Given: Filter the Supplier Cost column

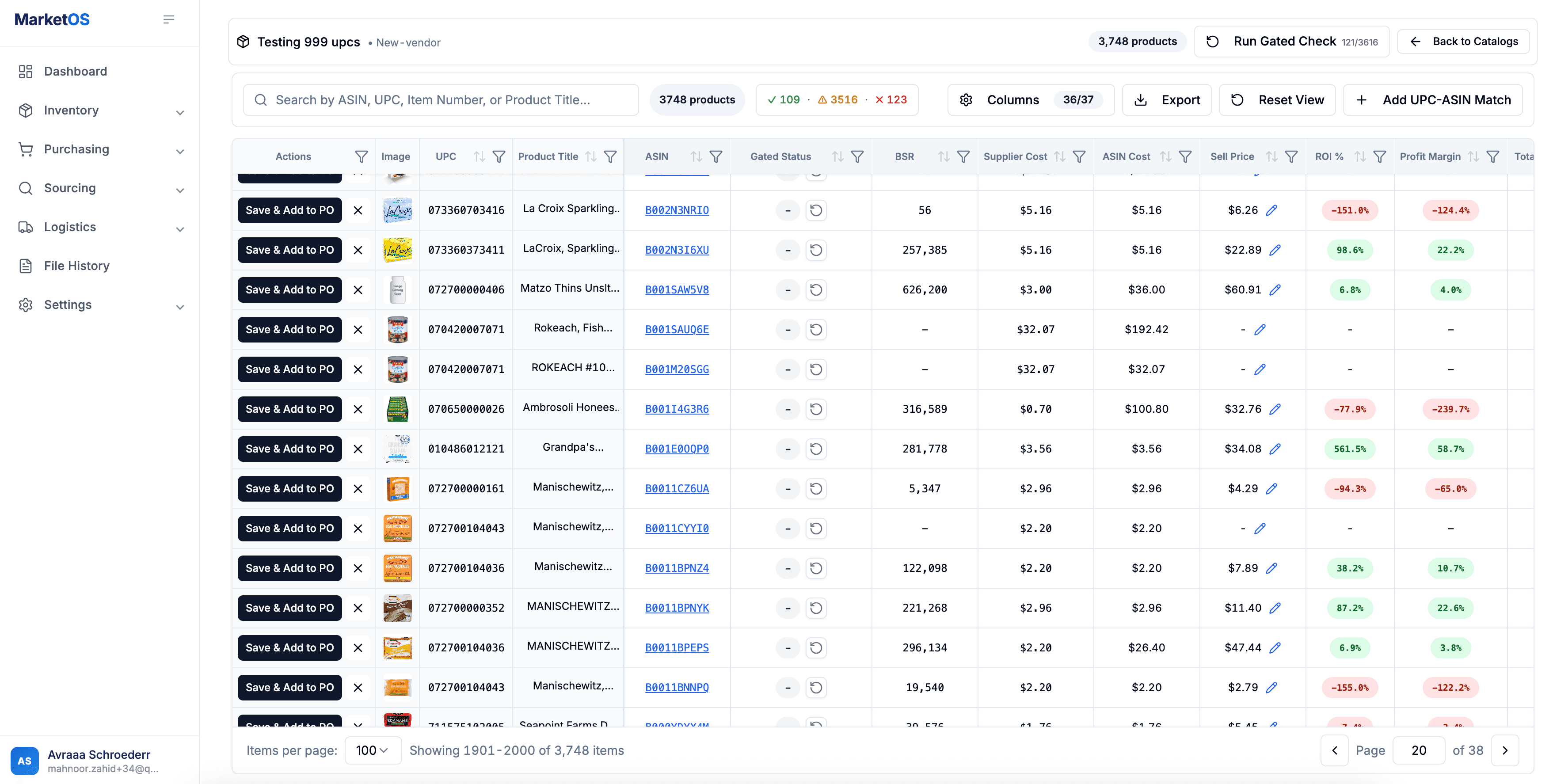Looking at the screenshot, I should 1079,157.
